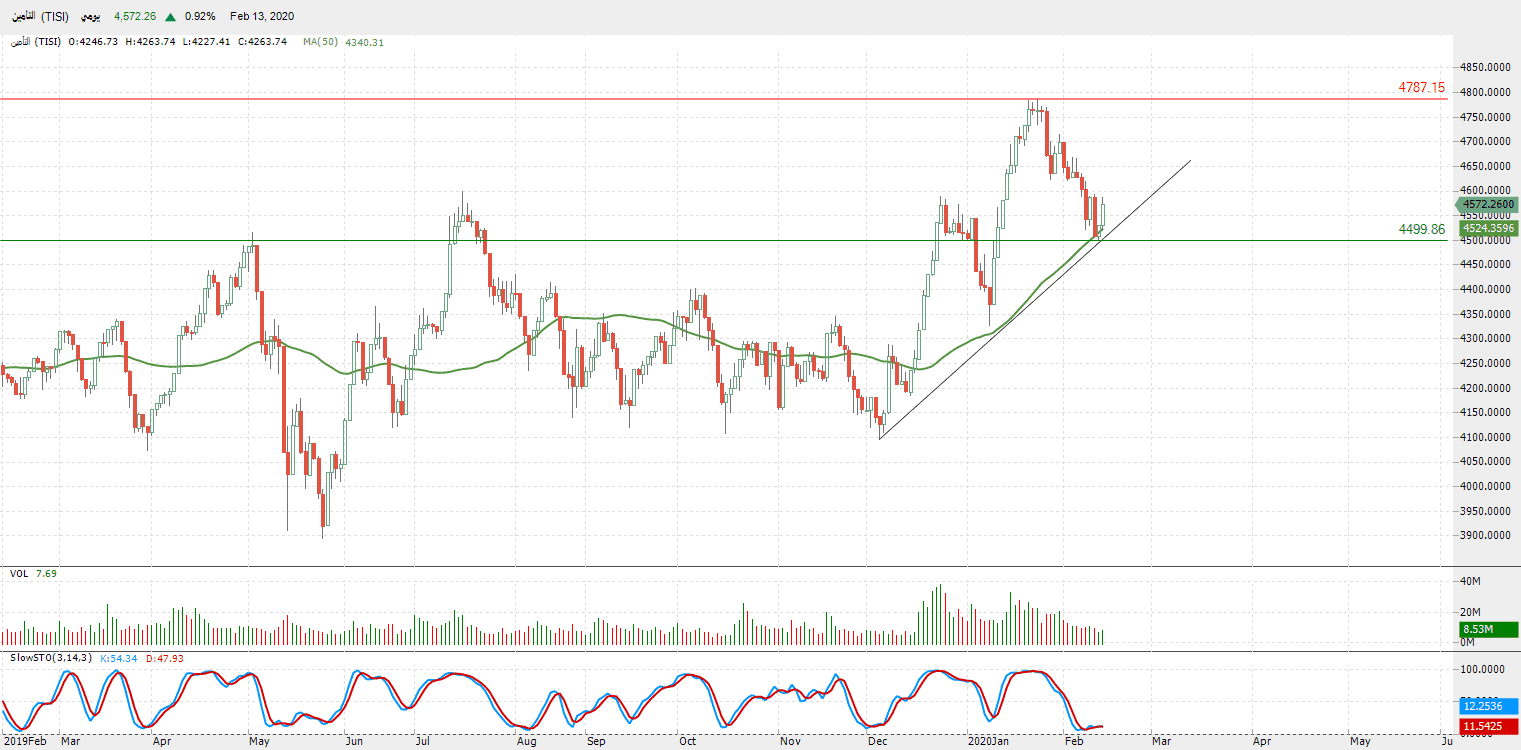Click the 4700.0000 price axis label

1484,141
